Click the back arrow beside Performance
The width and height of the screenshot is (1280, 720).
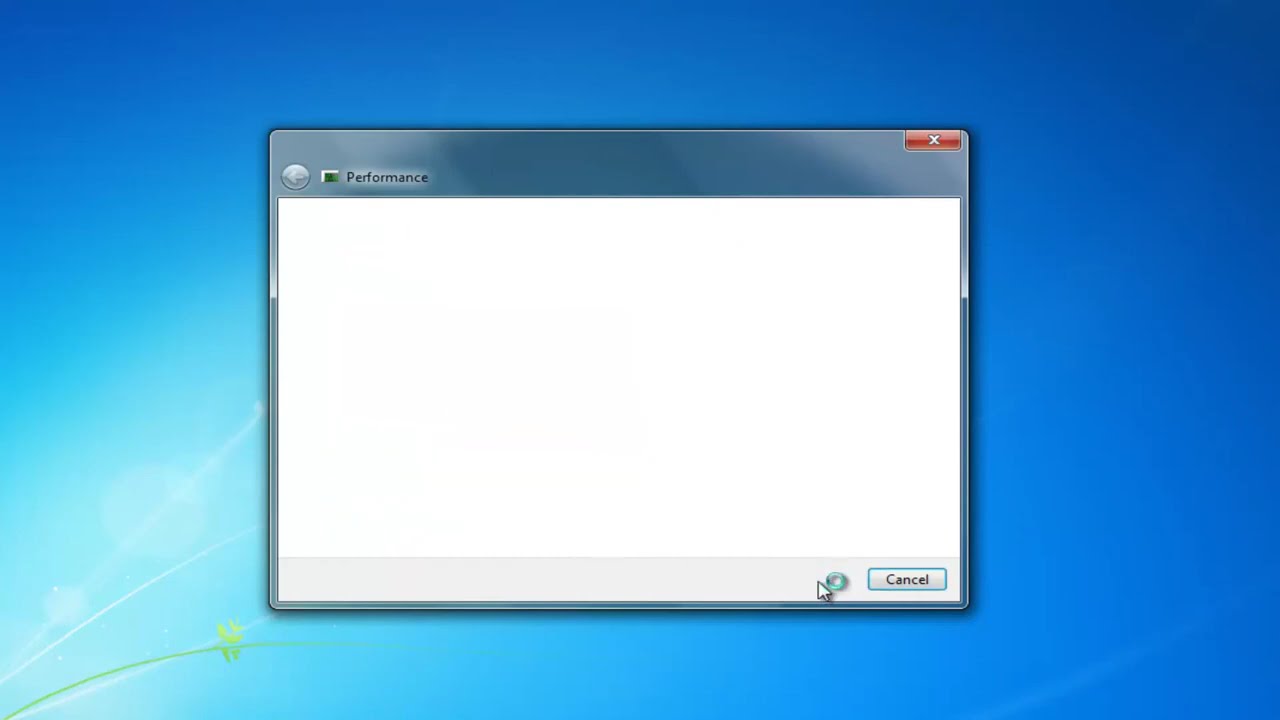(295, 177)
